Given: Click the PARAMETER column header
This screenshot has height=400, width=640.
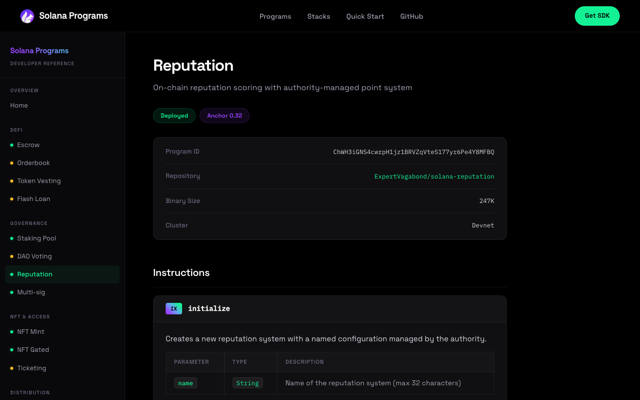Looking at the screenshot, I should [191, 362].
